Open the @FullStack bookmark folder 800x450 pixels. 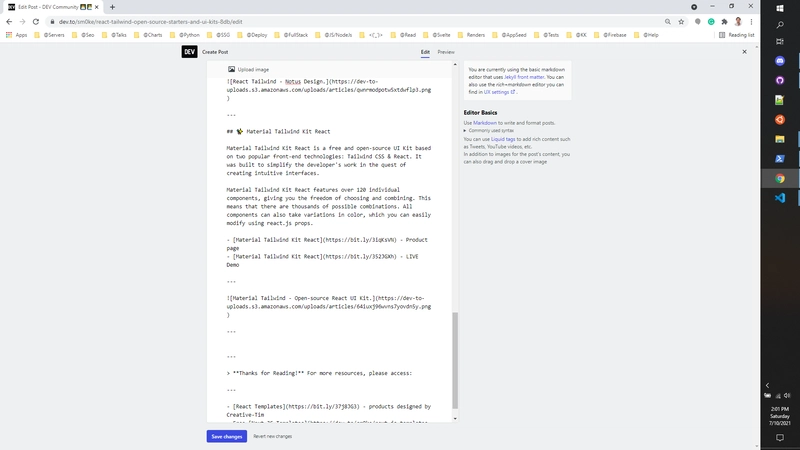(x=291, y=35)
